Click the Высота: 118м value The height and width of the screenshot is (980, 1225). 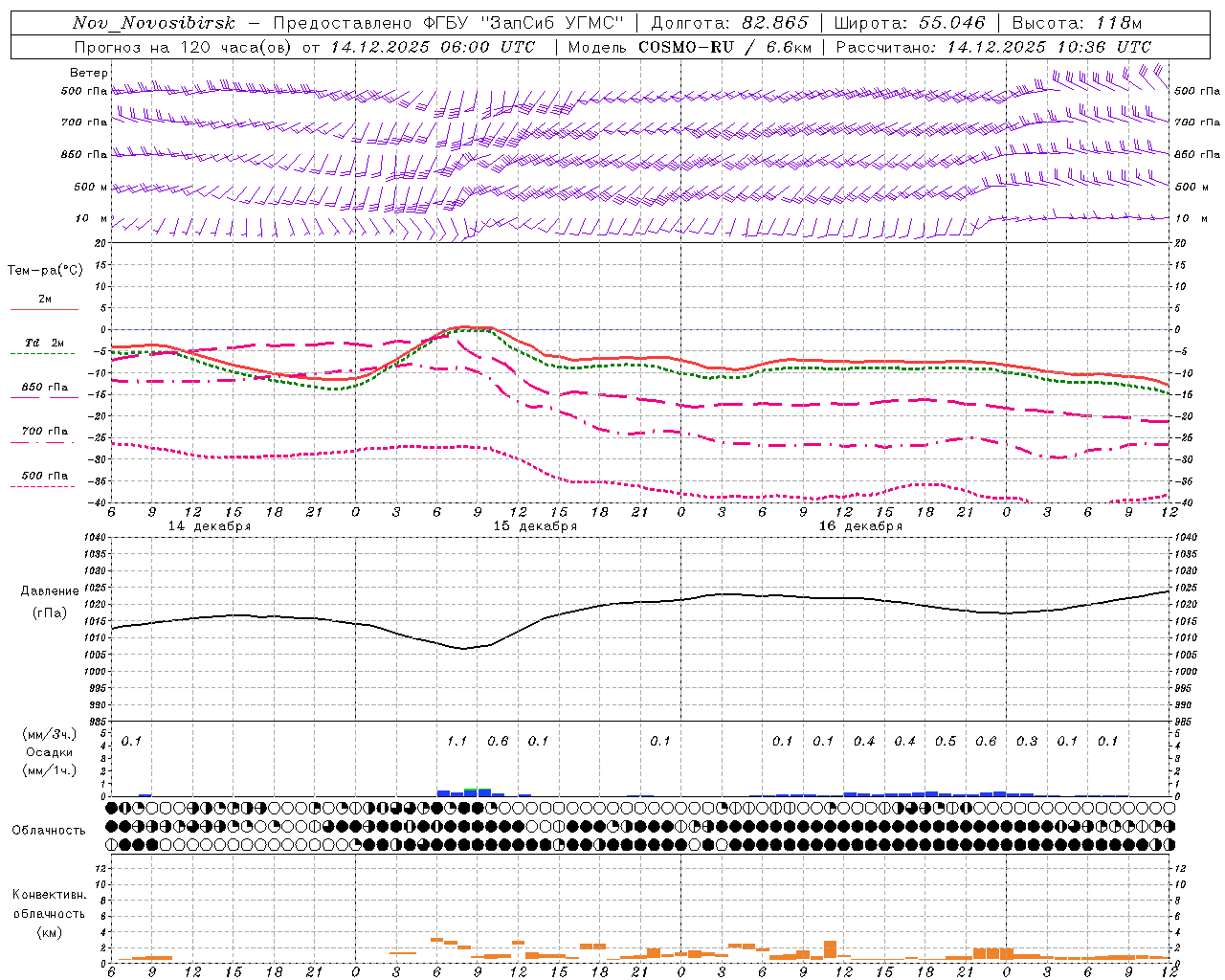(x=1077, y=23)
